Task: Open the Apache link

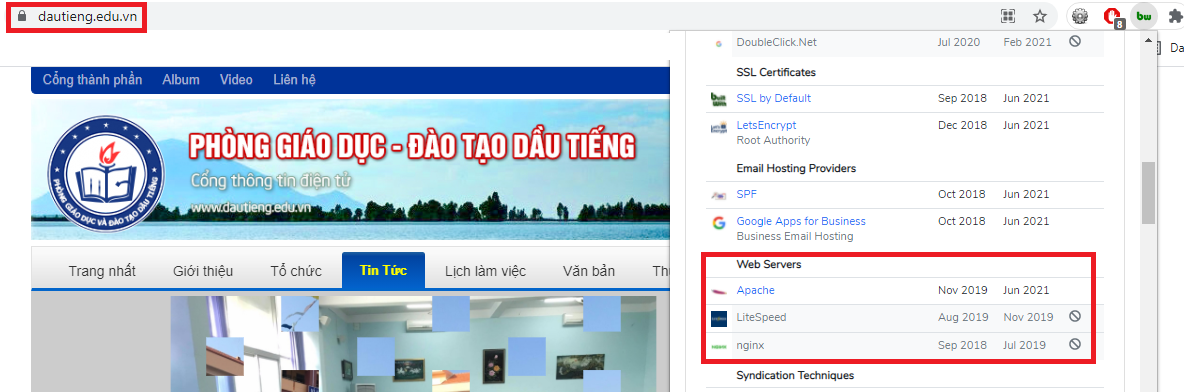Action: tap(755, 290)
